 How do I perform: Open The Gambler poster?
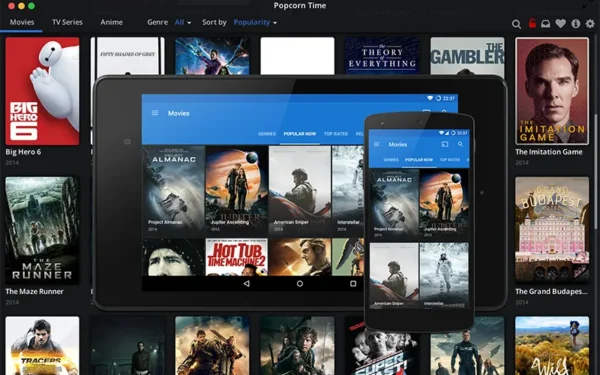(467, 56)
